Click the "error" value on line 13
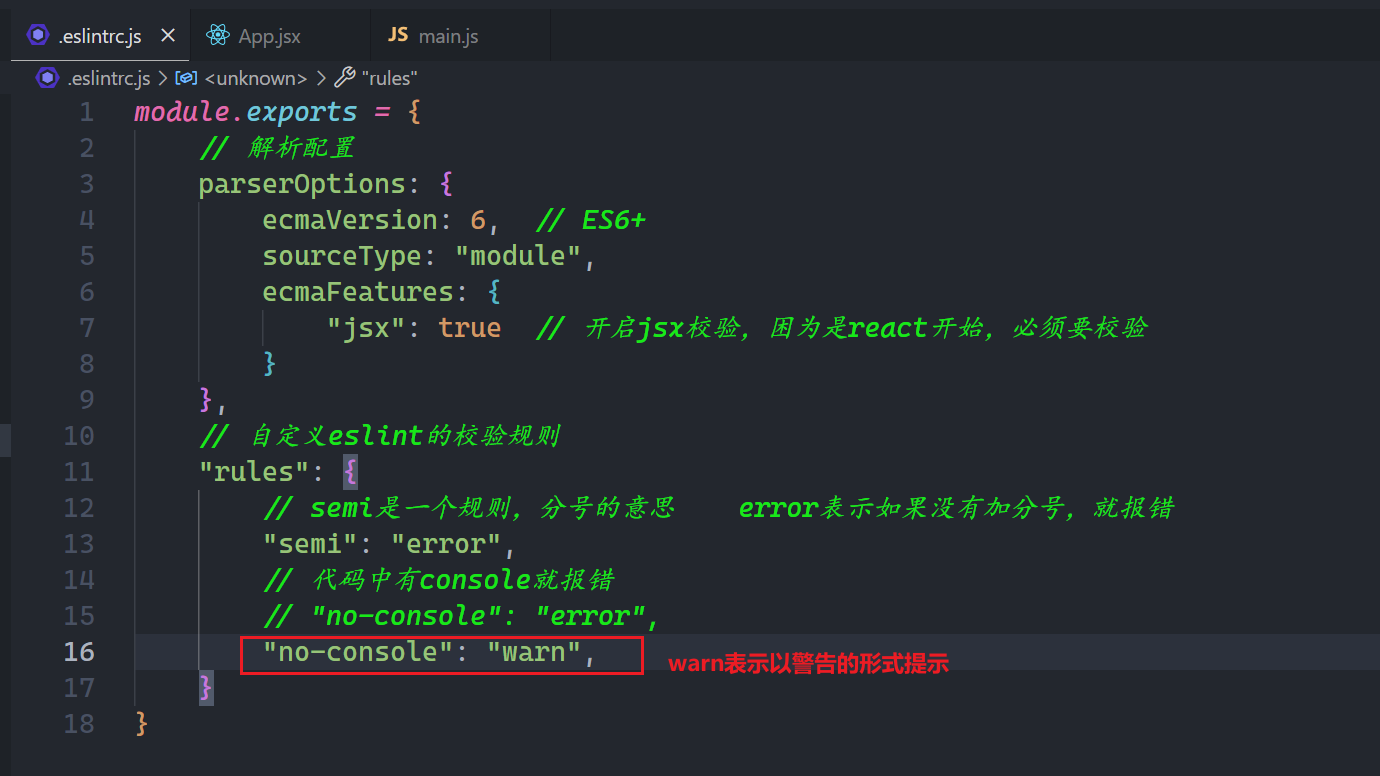Viewport: 1380px width, 776px height. click(446, 544)
